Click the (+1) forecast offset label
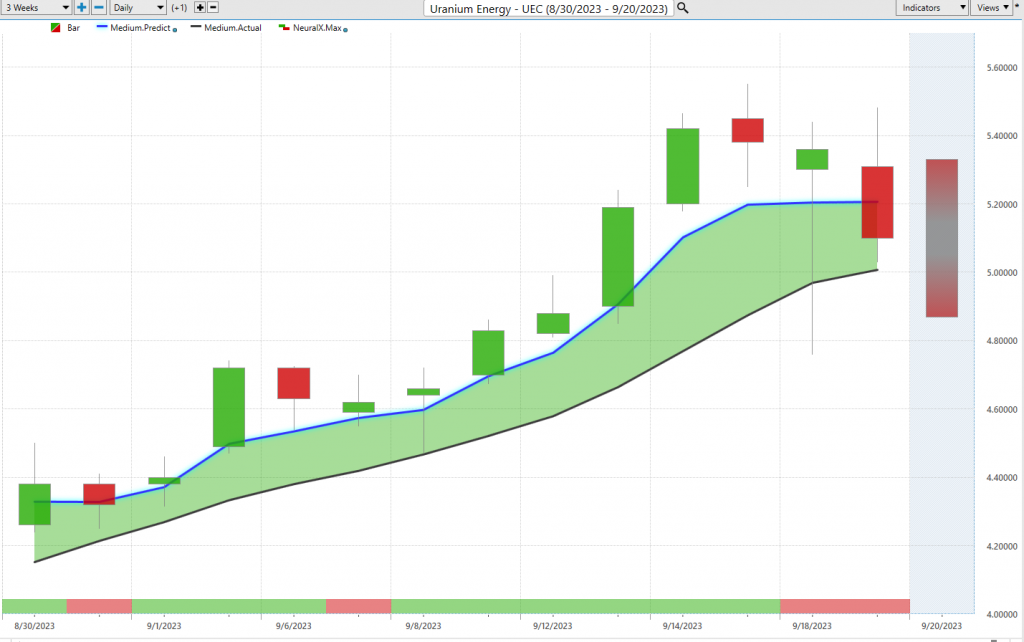The image size is (1024, 642). pos(179,8)
